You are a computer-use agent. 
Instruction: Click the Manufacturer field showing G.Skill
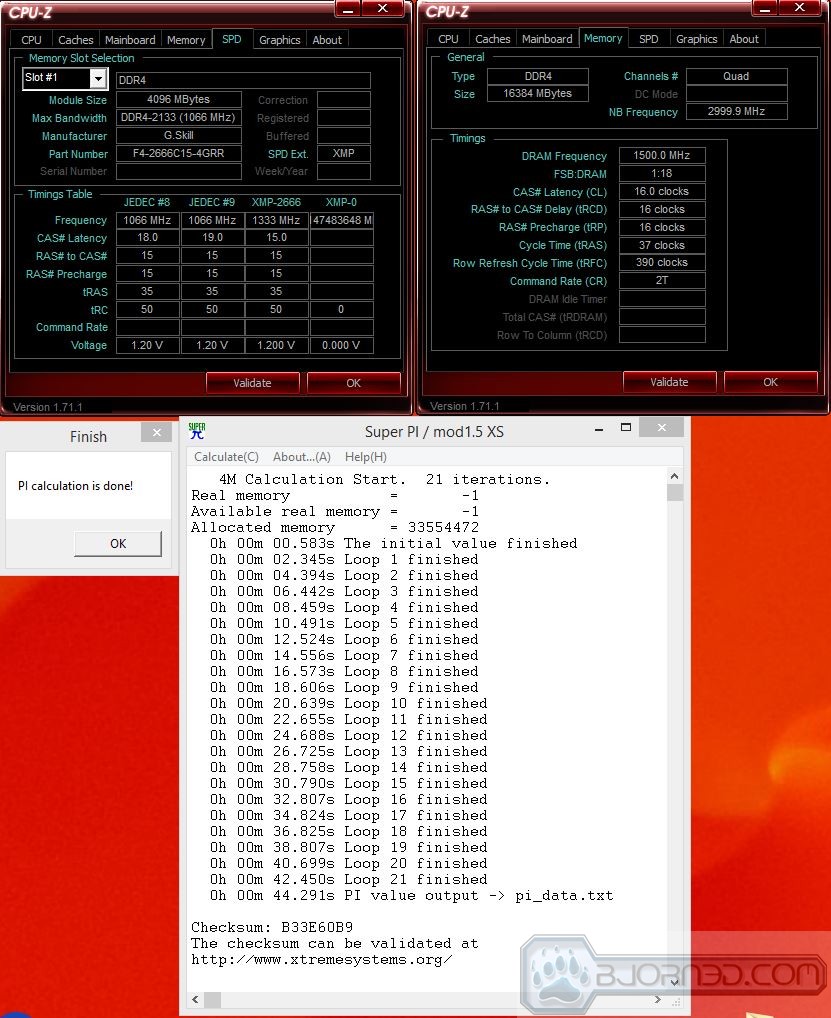[179, 135]
